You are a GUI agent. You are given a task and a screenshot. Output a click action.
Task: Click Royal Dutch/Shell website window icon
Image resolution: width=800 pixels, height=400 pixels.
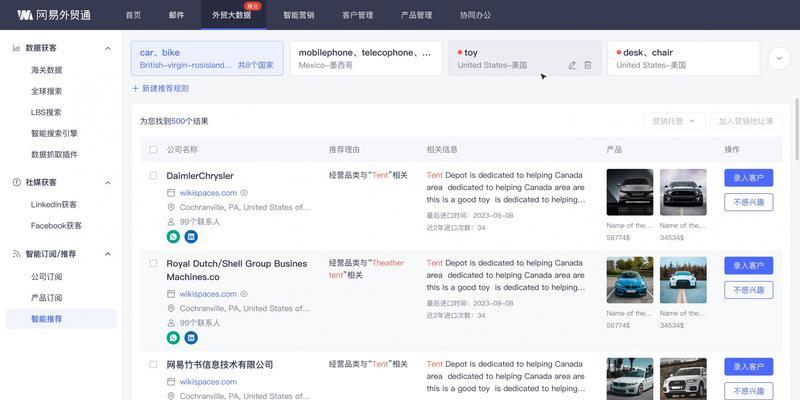pyautogui.click(x=171, y=294)
